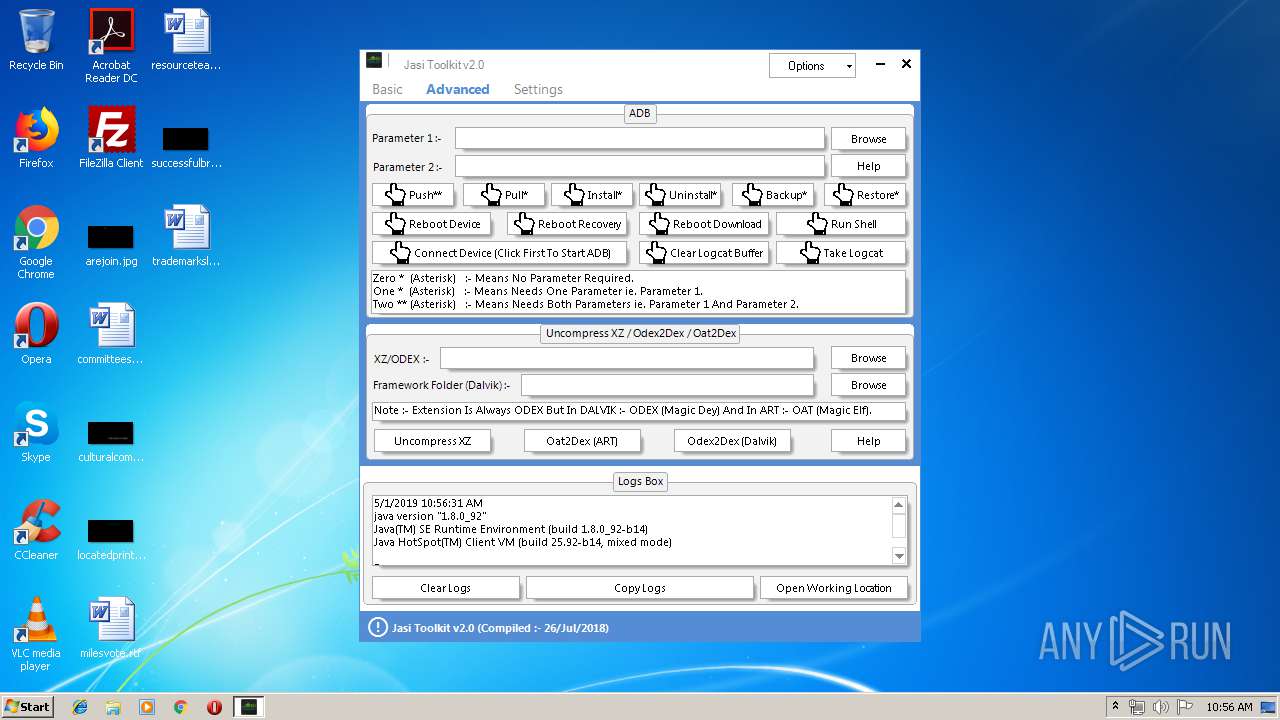Click Connect Device to start ADB
This screenshot has width=1280, height=720.
(499, 253)
